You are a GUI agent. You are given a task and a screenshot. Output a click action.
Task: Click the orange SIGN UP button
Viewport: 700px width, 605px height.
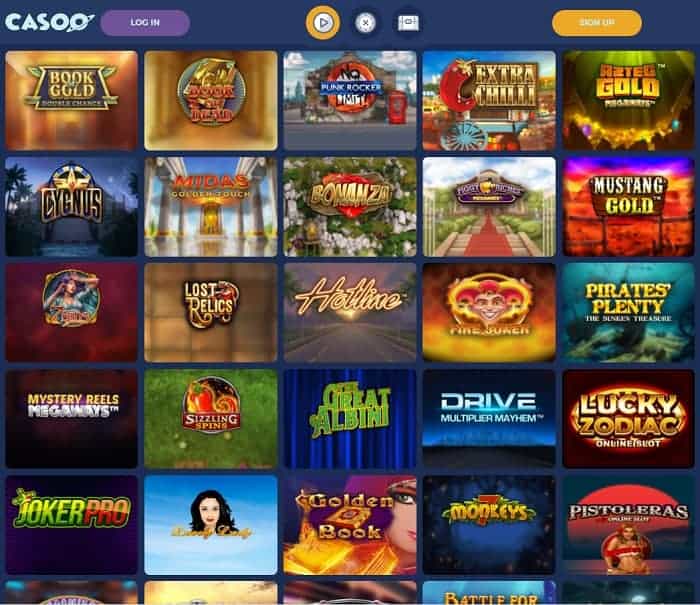597,23
